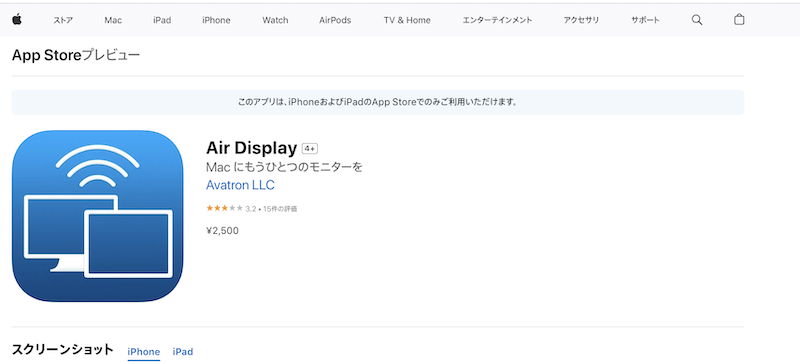
Task: Visit the Avatron LLC developer link
Action: [x=240, y=185]
